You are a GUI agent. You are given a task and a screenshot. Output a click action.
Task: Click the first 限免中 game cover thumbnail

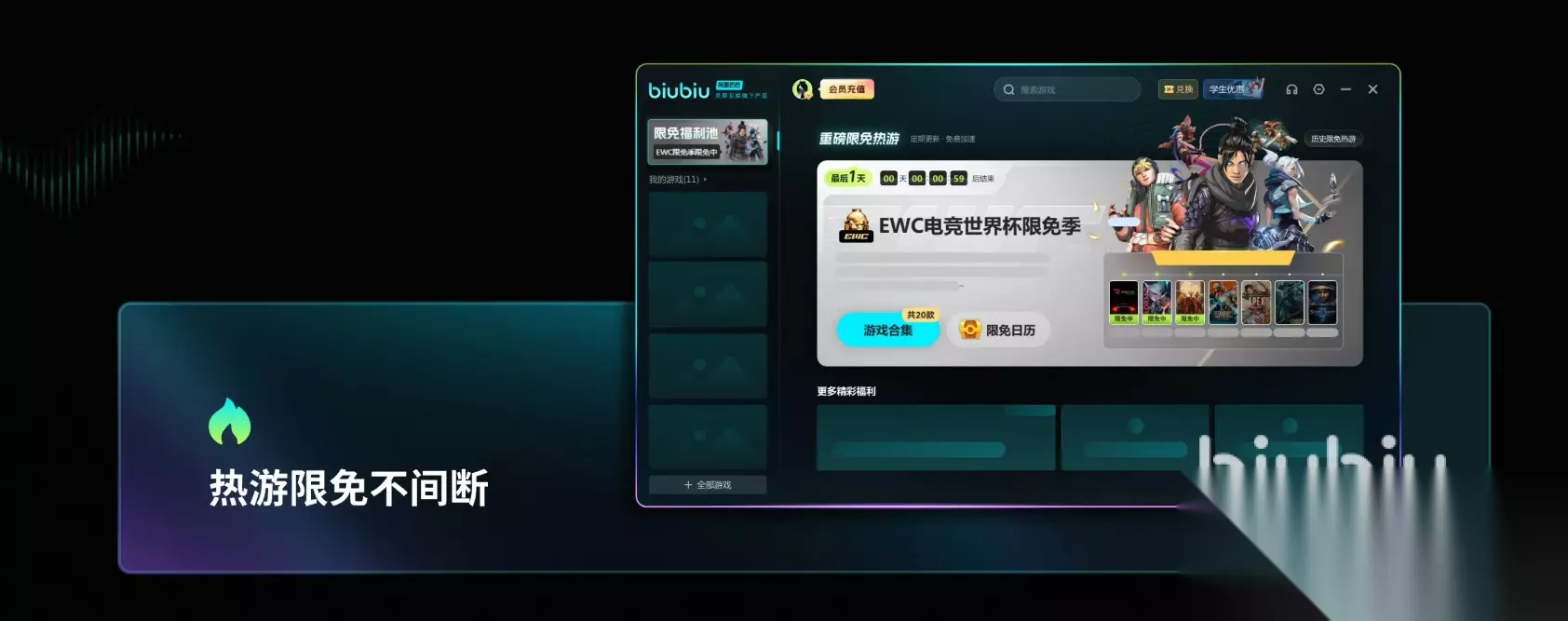tap(1124, 303)
